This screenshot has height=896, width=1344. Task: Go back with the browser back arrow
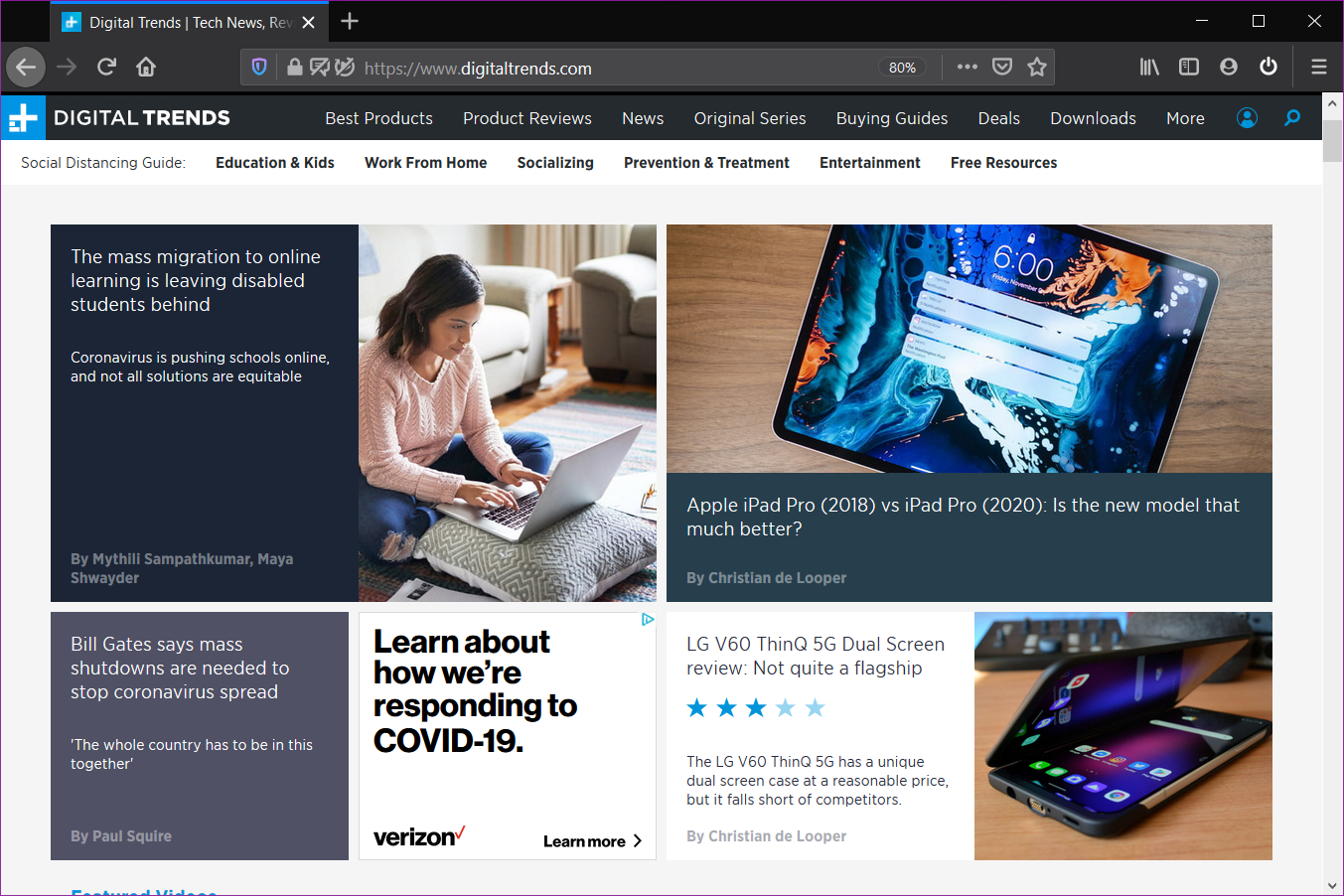[x=26, y=67]
